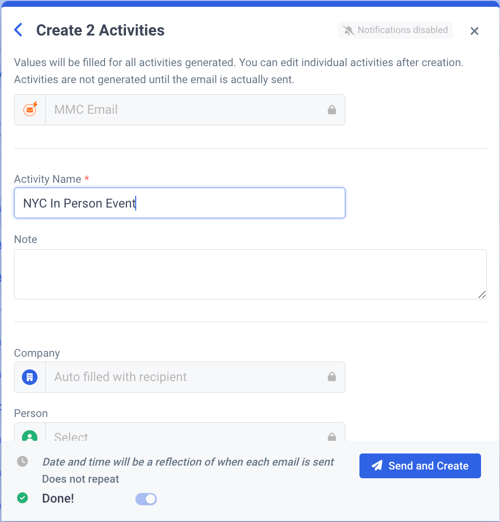Click the gray clock icon
Screen dimensions: 500x522
22,462
